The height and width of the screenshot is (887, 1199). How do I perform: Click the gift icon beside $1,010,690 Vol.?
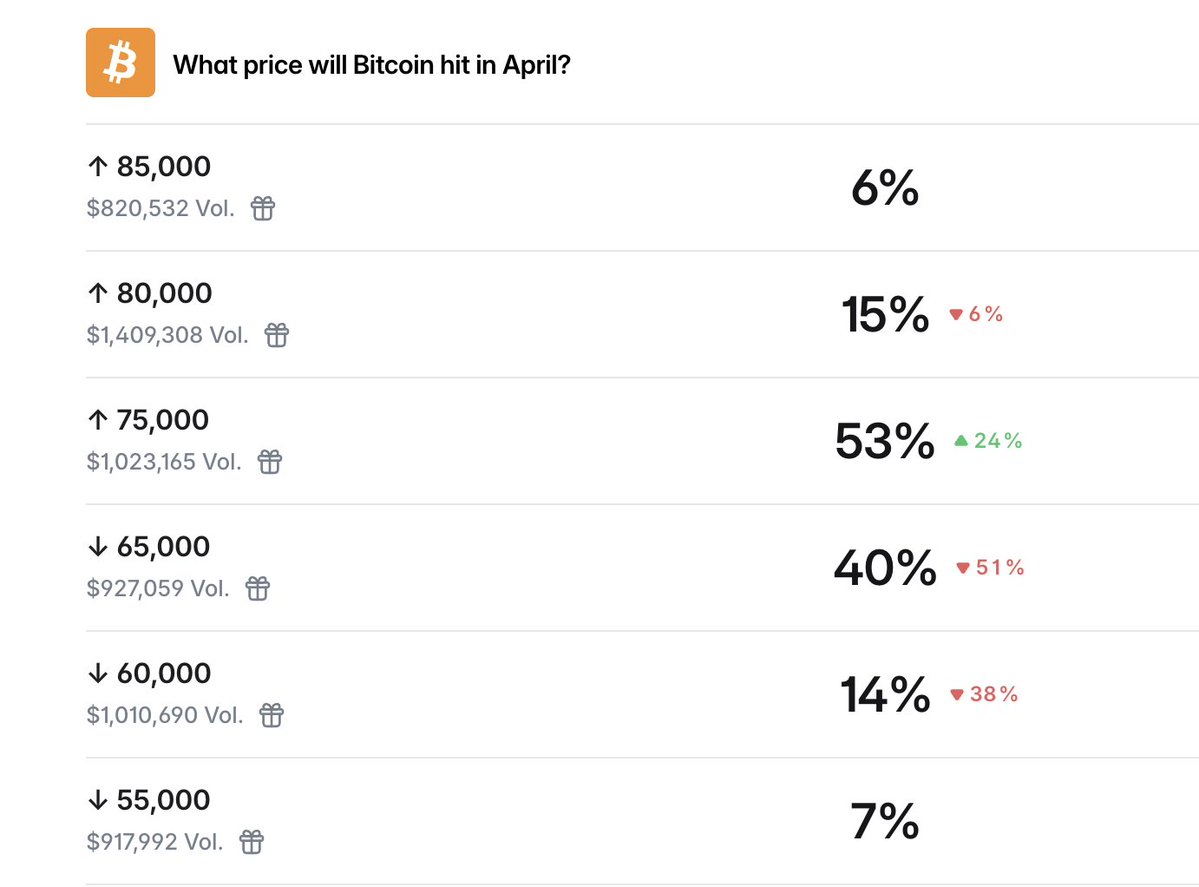[272, 716]
